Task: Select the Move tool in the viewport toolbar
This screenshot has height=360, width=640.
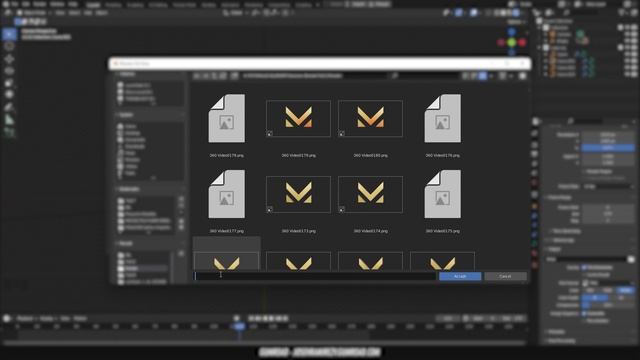Action: tap(9, 59)
